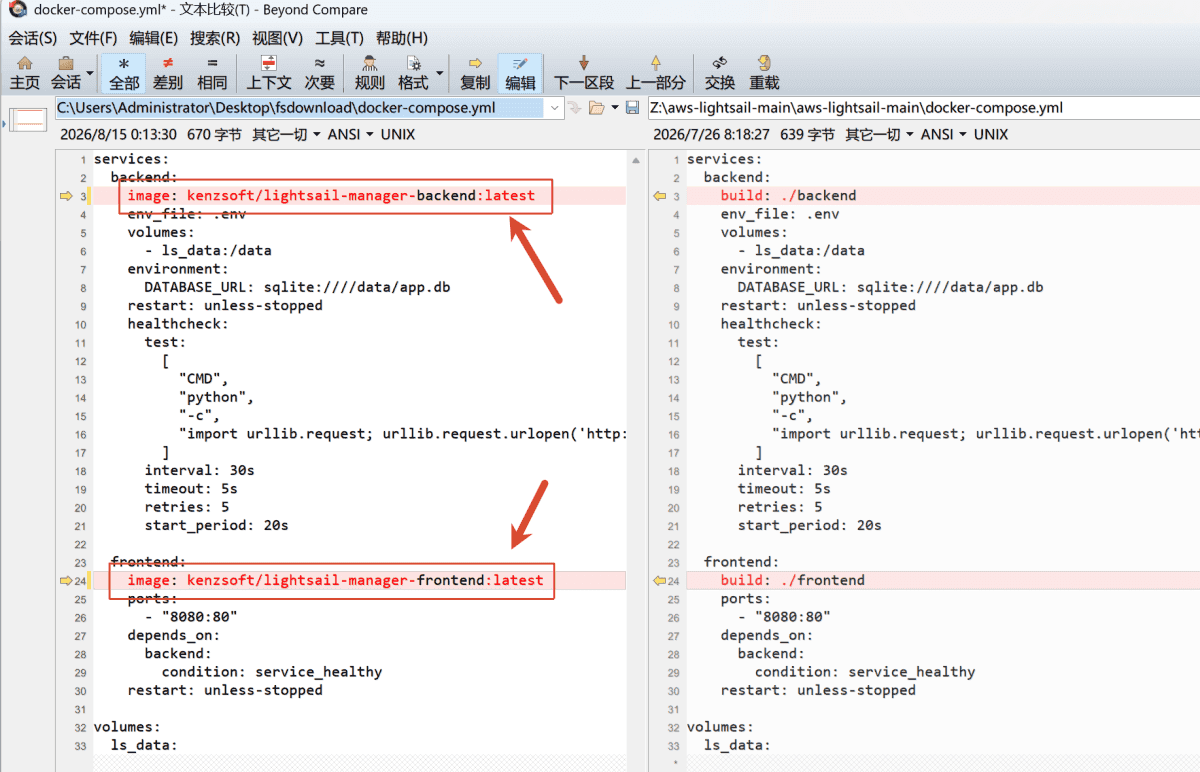The height and width of the screenshot is (772, 1200).
Task: Click left pane 'interval: 30s' line
Action: (199, 470)
